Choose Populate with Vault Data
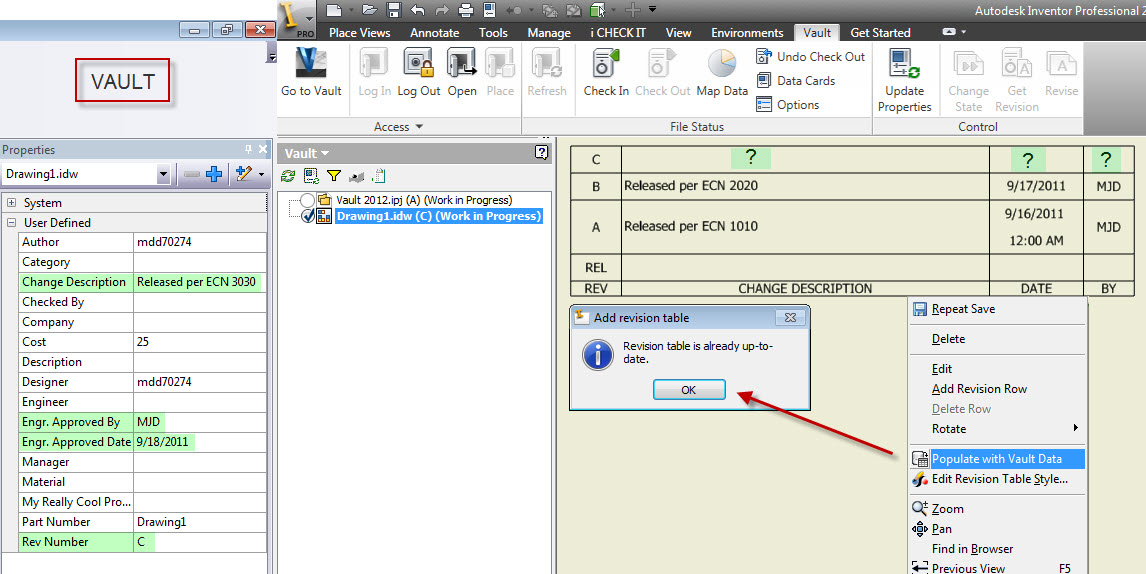The image size is (1146, 574). click(997, 459)
